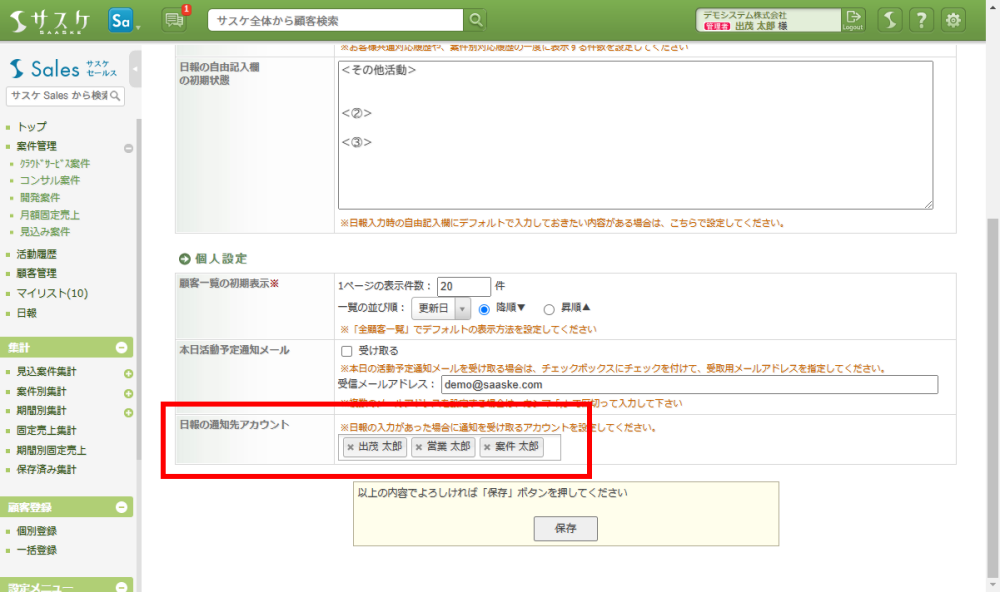The height and width of the screenshot is (592, 1000).
Task: Open コンサル案件 link
Action: click(x=50, y=181)
